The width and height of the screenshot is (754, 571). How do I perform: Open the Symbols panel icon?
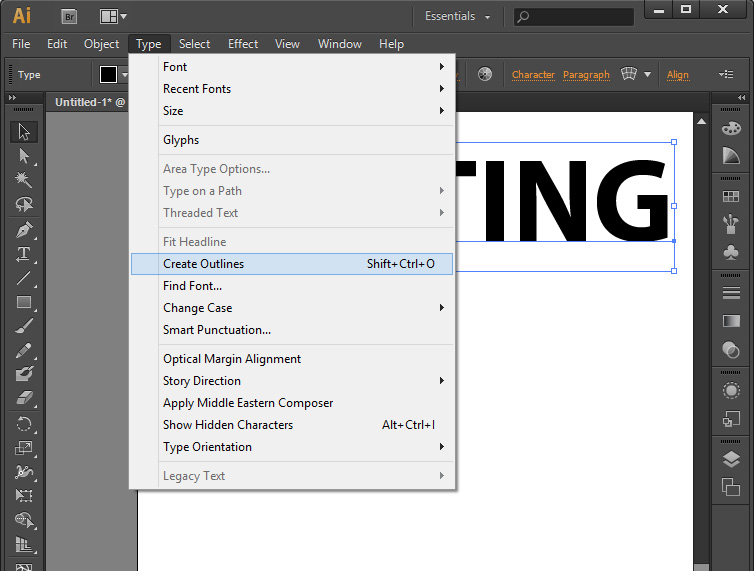[x=731, y=252]
